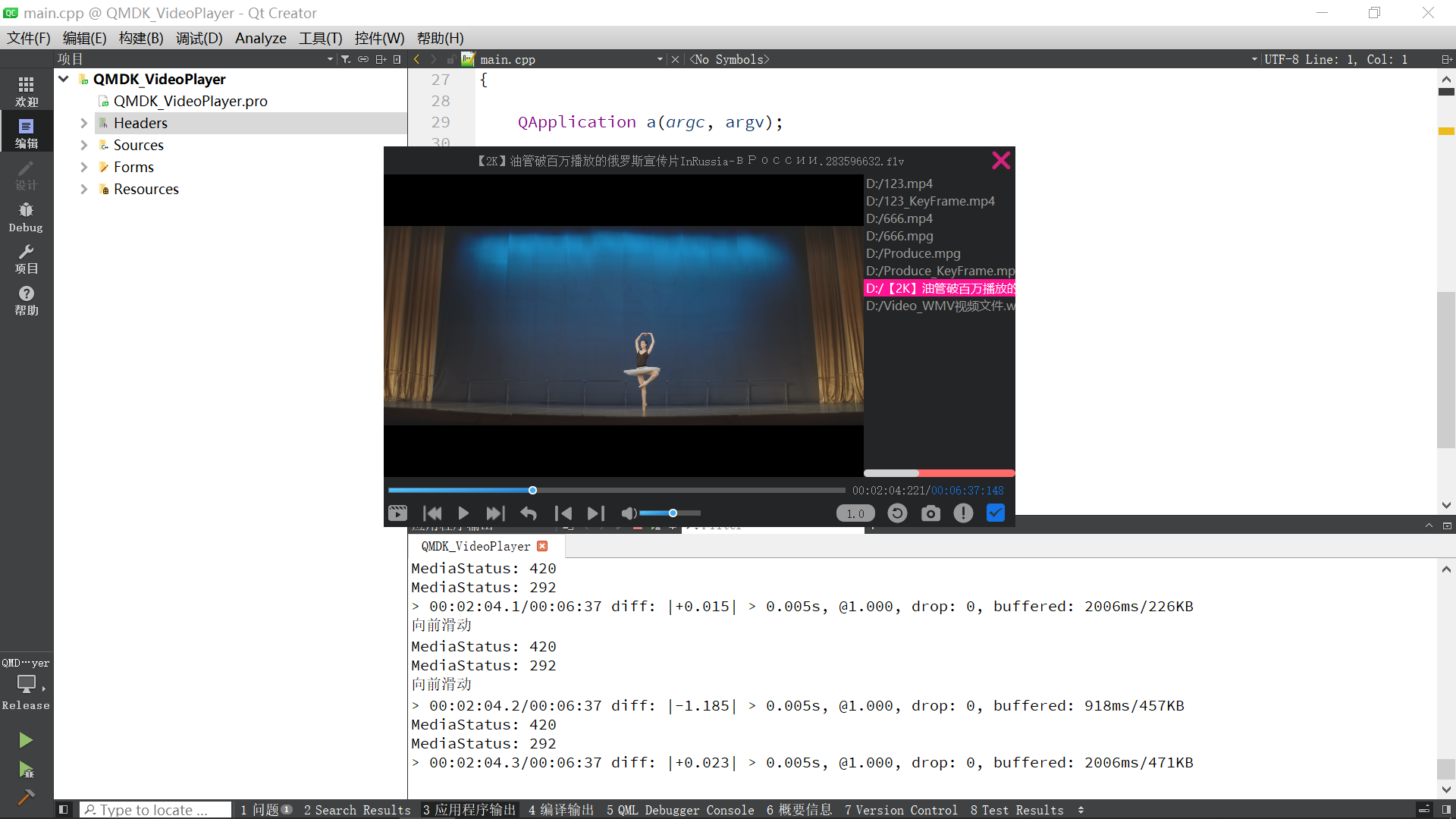
Task: Expand the Headers folder in project tree
Action: (84, 123)
